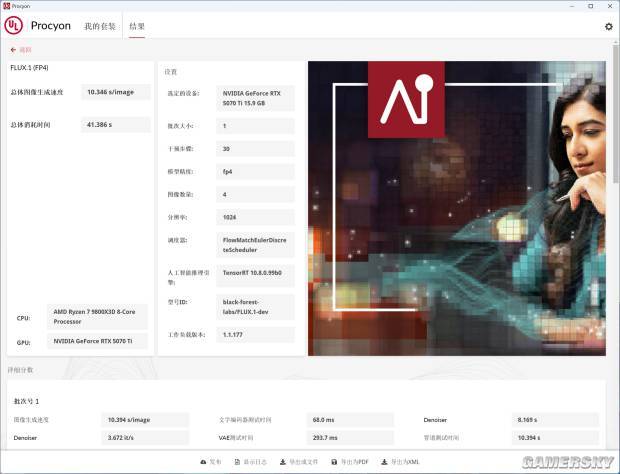
Task: Click the AMD Ryzen 7 9800X3D CPU field
Action: click(97, 317)
